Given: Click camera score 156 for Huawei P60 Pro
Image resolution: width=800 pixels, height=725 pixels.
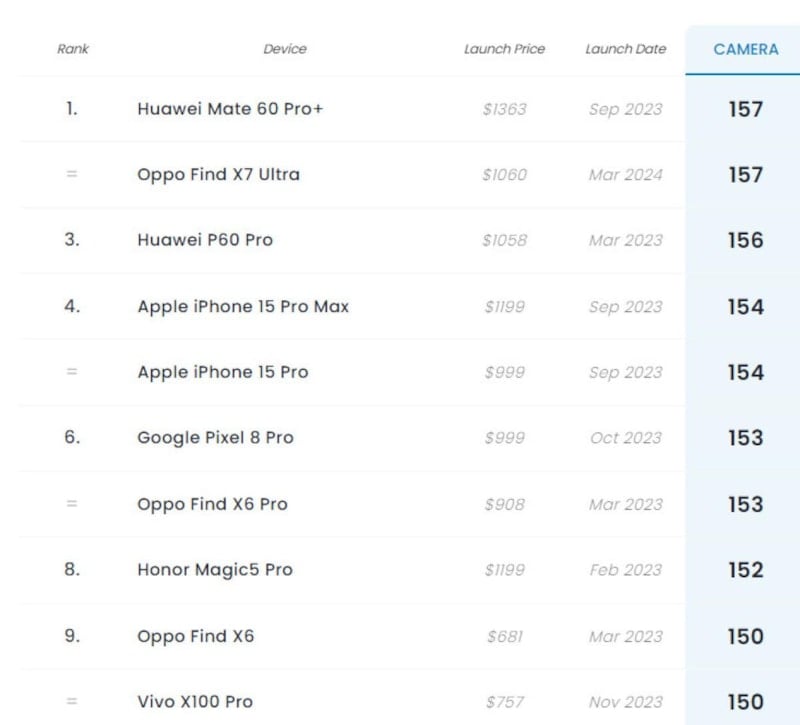Looking at the screenshot, I should point(745,240).
